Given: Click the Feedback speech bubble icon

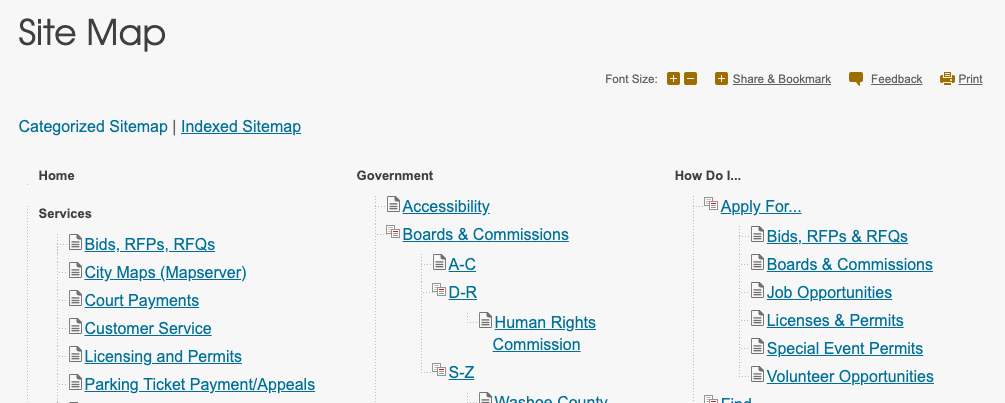Looking at the screenshot, I should [x=856, y=79].
